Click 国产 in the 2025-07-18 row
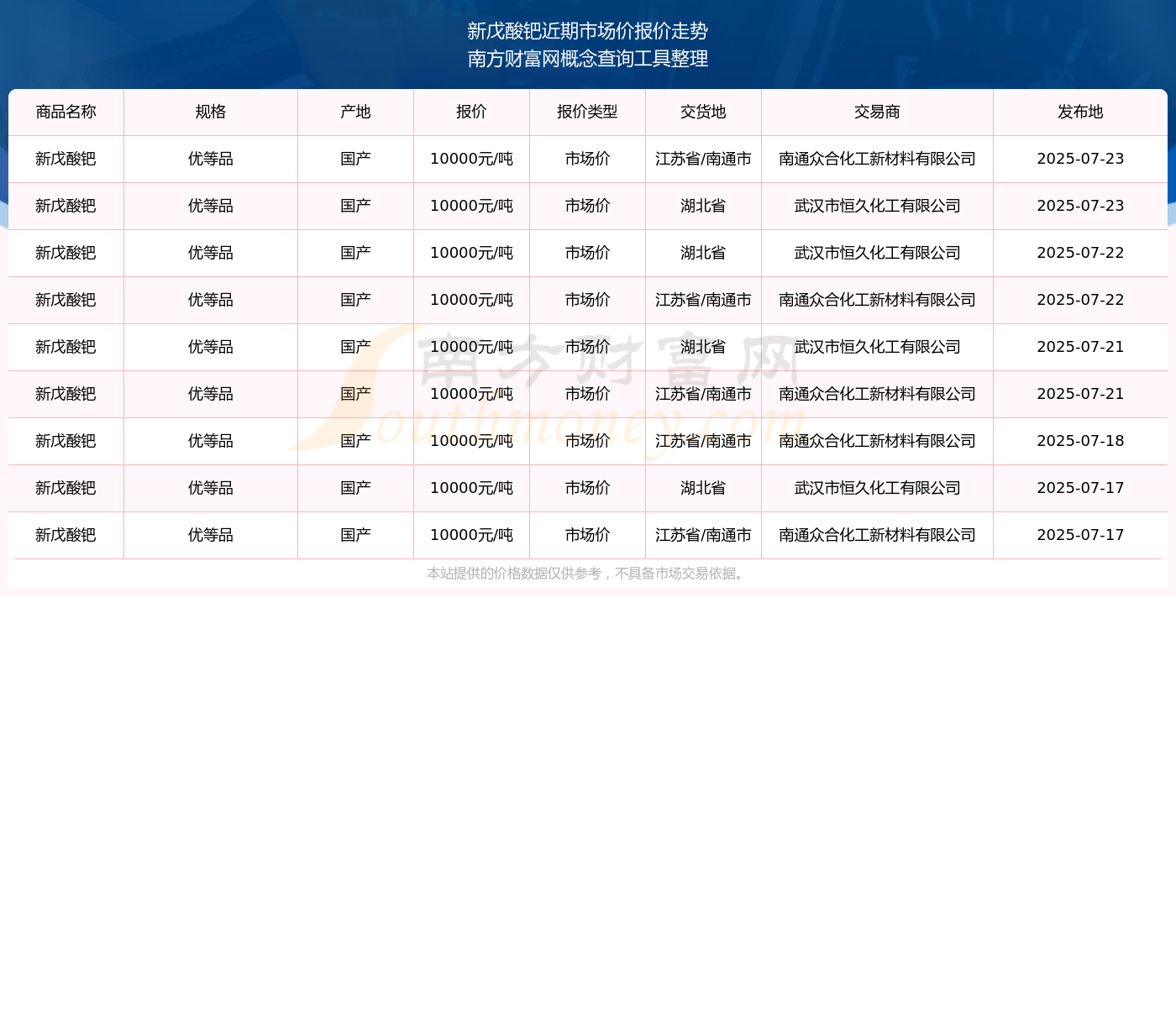The width and height of the screenshot is (1176, 1012). click(x=356, y=441)
